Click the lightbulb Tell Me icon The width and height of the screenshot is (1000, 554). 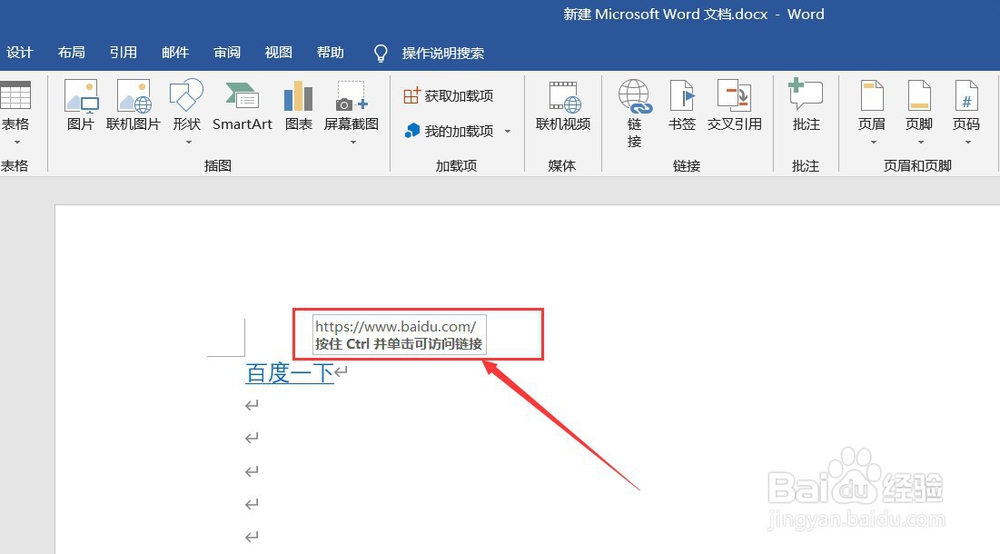pyautogui.click(x=381, y=53)
